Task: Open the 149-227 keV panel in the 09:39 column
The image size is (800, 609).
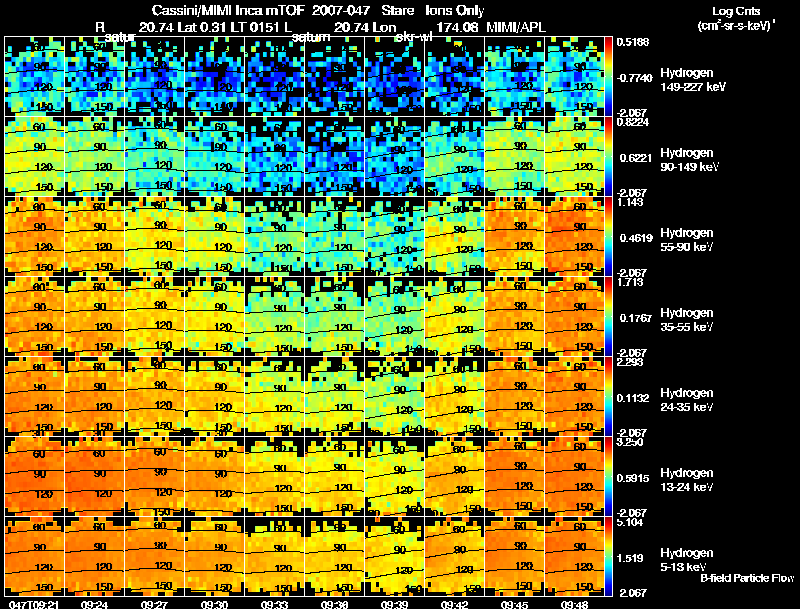Action: pos(394,77)
